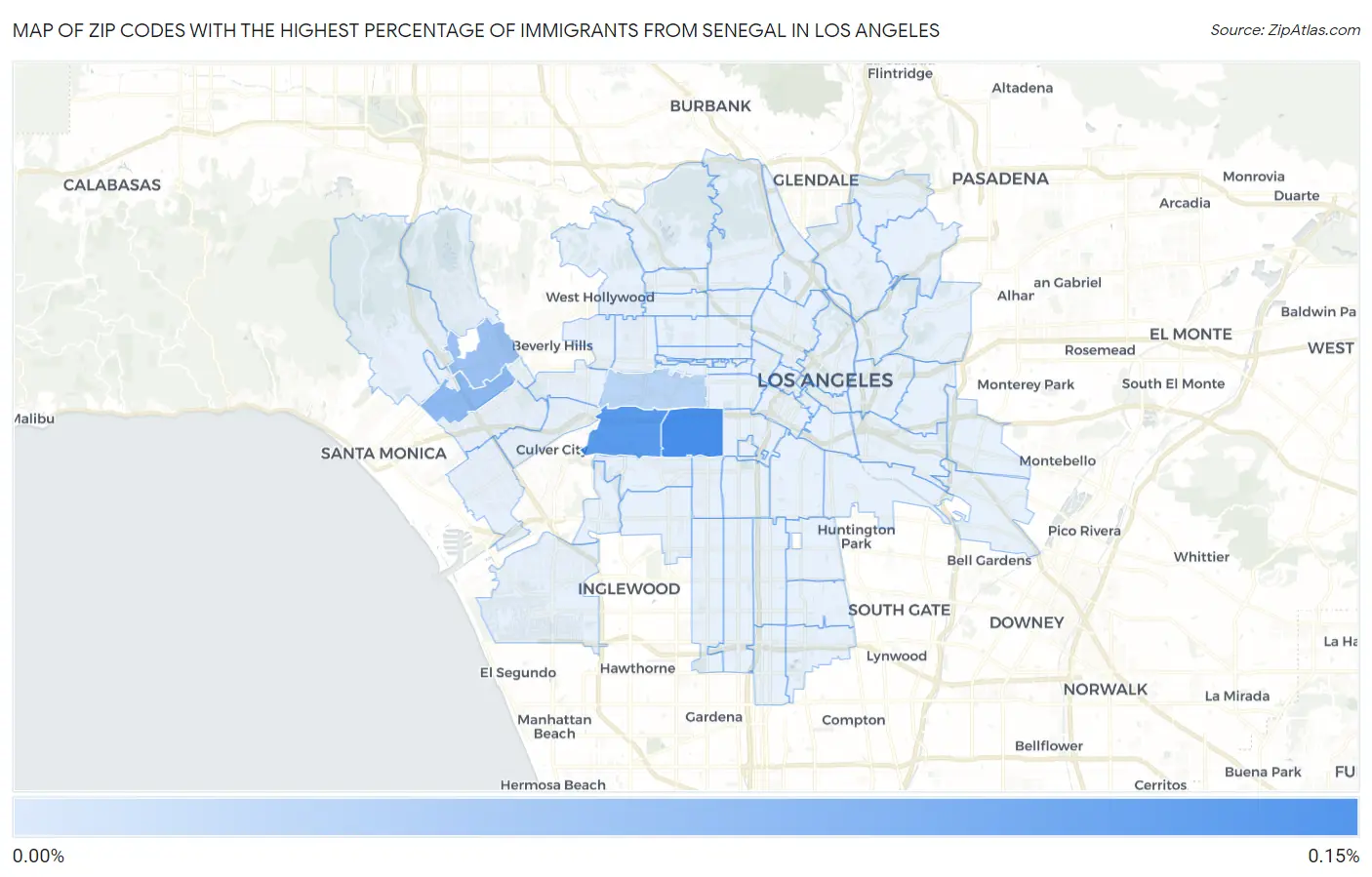
Task: Click the Bellflower label
Action: [1049, 746]
